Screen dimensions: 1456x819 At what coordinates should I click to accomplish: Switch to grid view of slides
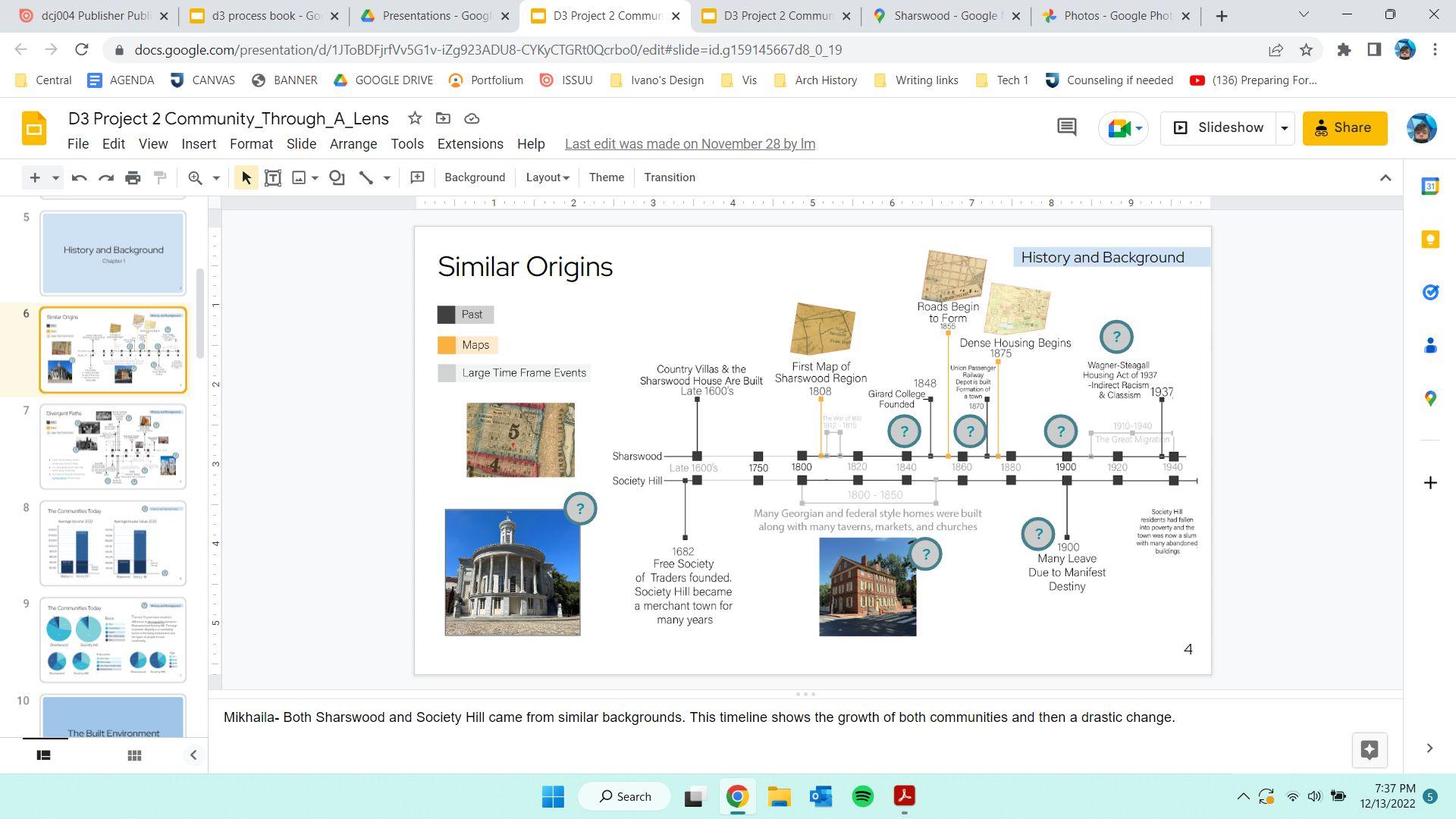click(x=134, y=755)
